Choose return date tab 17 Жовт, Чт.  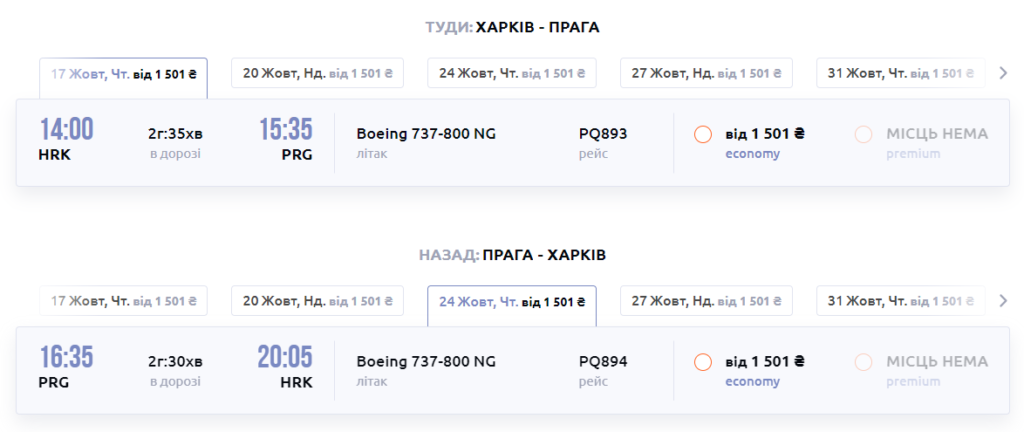123,301
